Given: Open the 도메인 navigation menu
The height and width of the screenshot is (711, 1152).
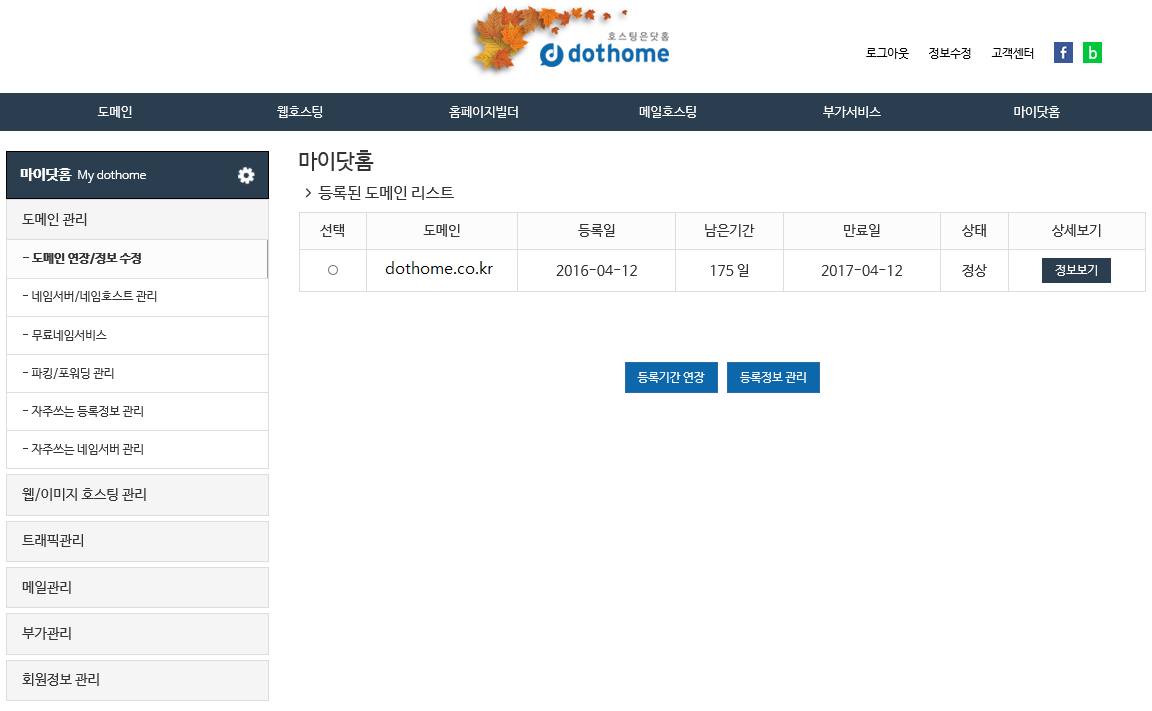Looking at the screenshot, I should click(115, 112).
